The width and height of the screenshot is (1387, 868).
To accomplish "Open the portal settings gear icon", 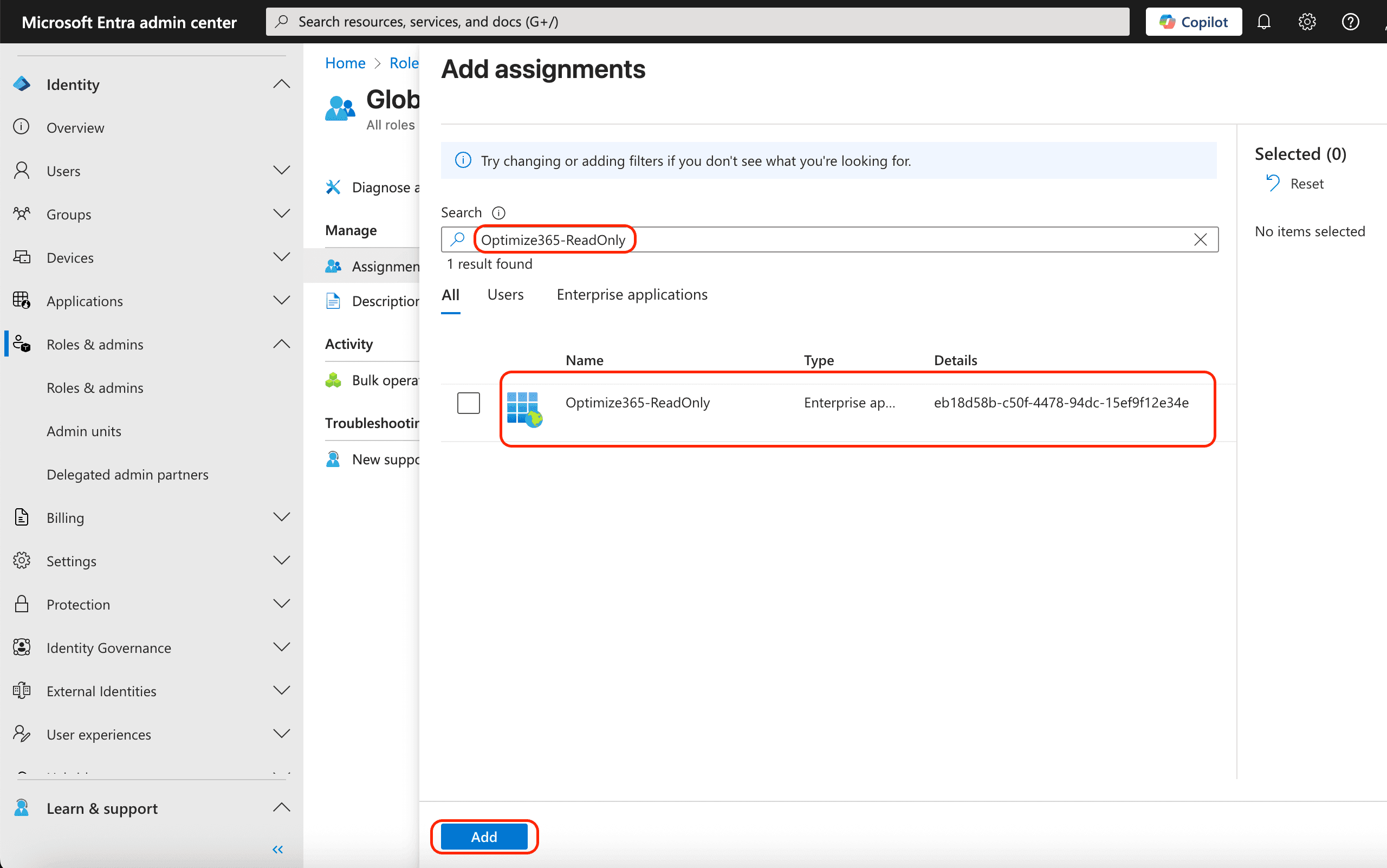I will (x=1307, y=22).
